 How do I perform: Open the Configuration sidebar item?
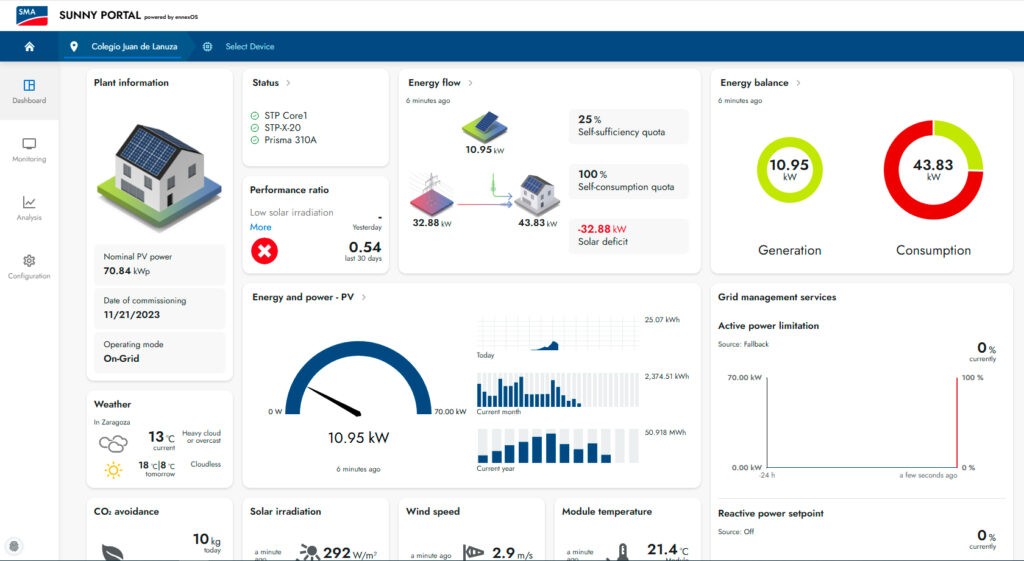click(x=29, y=266)
